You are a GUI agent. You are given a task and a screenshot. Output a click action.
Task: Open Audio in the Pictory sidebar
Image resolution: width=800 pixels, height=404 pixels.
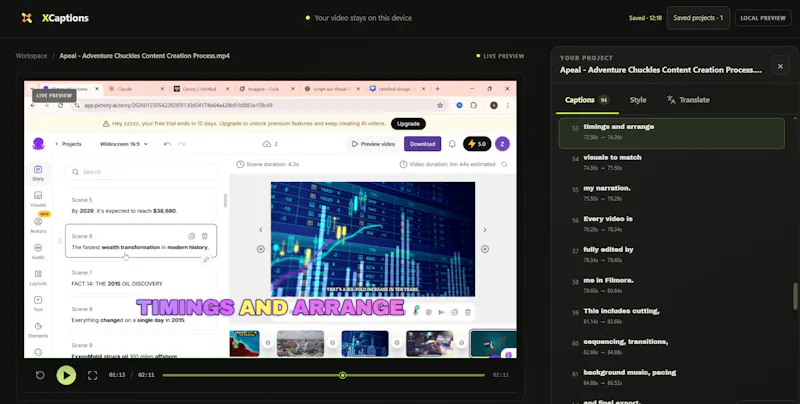(38, 251)
